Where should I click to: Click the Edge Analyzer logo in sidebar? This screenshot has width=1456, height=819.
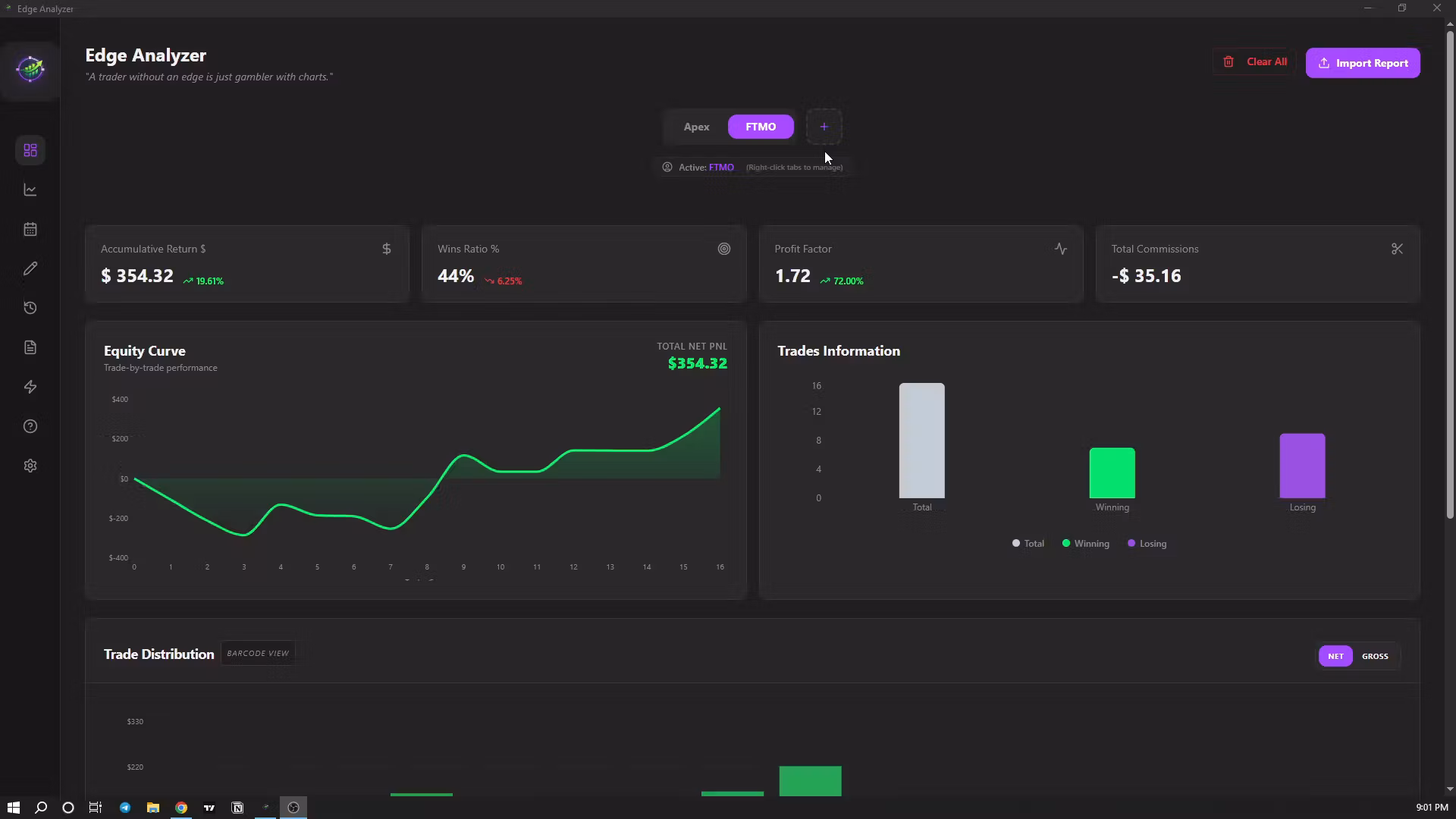30,69
